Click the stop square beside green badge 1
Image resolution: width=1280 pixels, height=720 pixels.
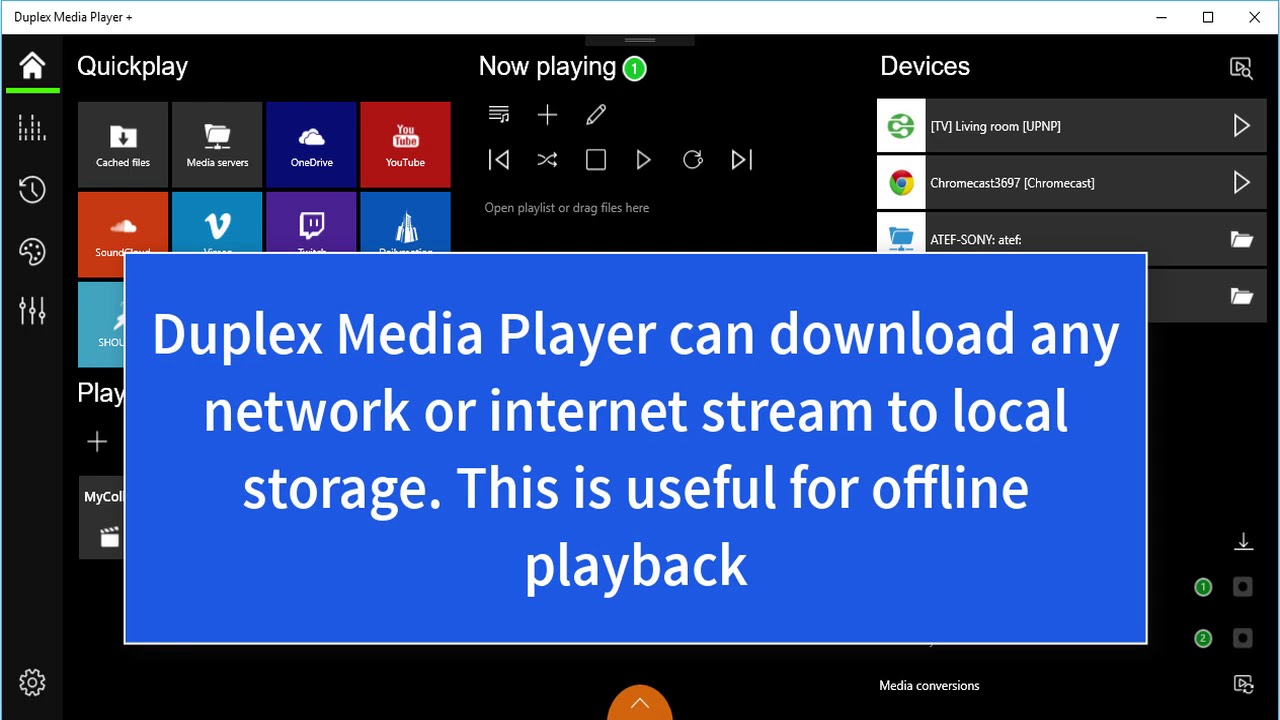(x=1243, y=587)
